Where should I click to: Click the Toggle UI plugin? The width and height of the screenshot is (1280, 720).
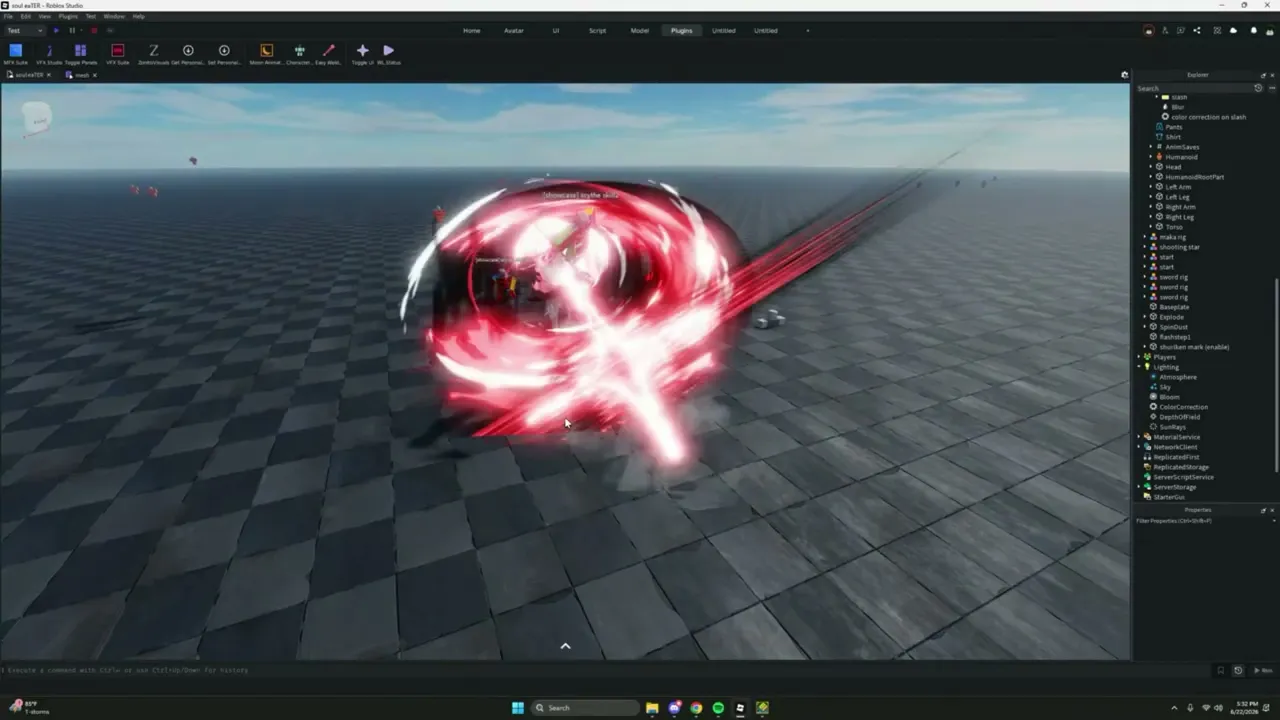362,54
